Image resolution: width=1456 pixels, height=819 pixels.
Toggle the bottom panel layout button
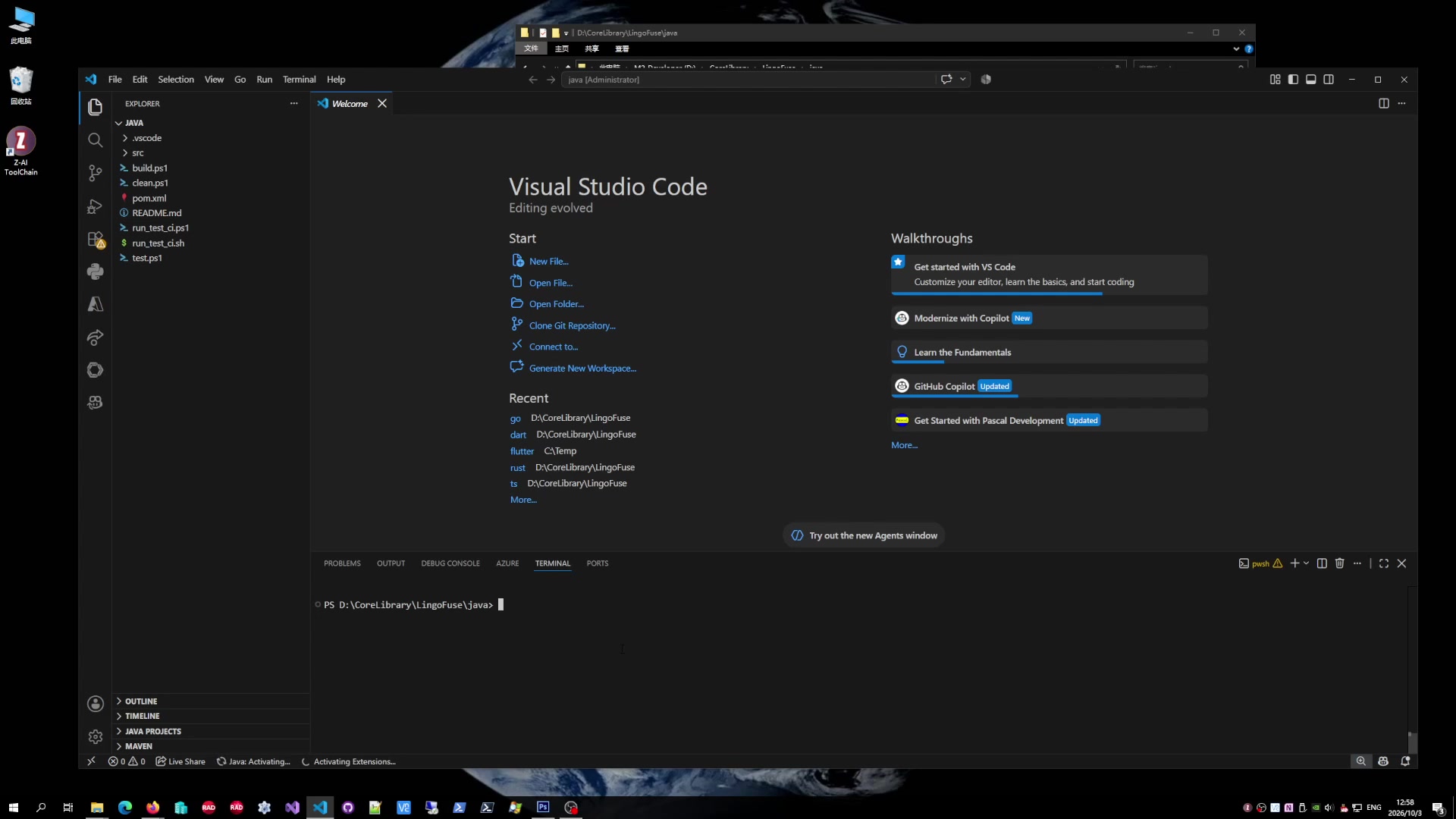[x=1311, y=80]
